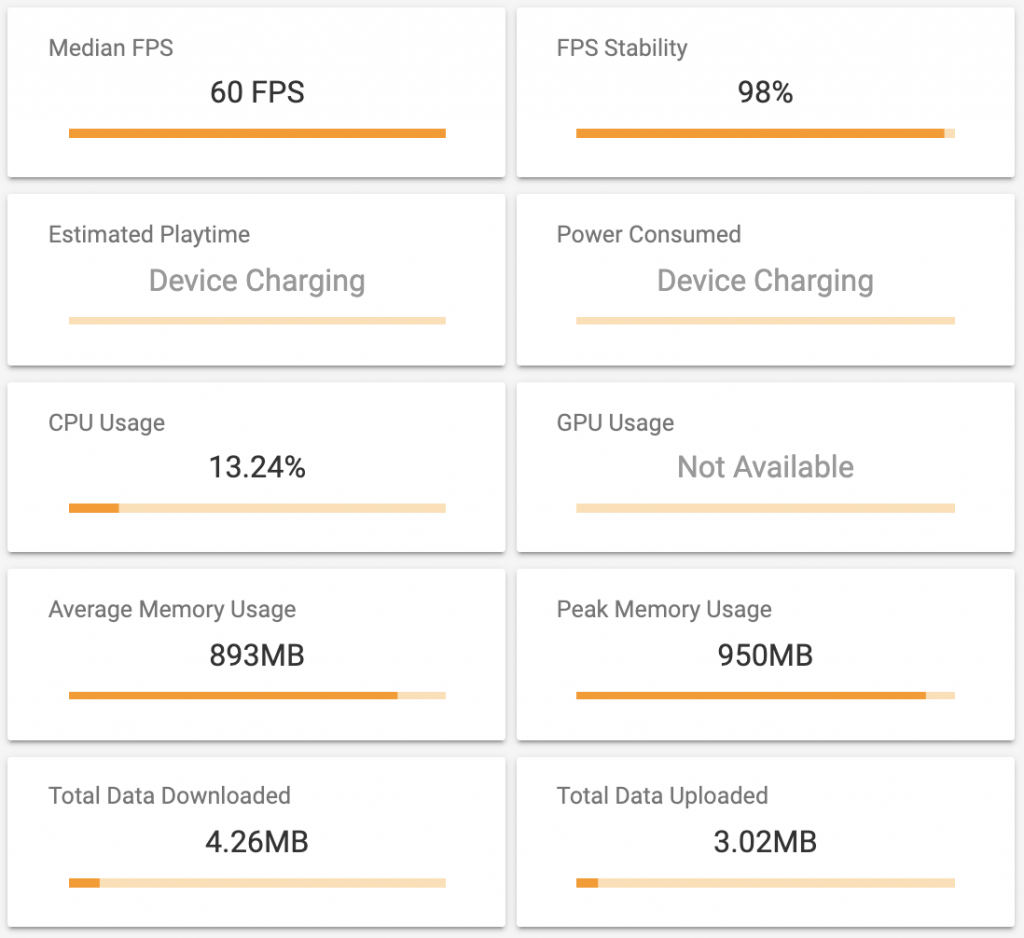Screen dimensions: 1024x938
Task: Click the Peak Memory Usage bar
Action: click(x=765, y=695)
